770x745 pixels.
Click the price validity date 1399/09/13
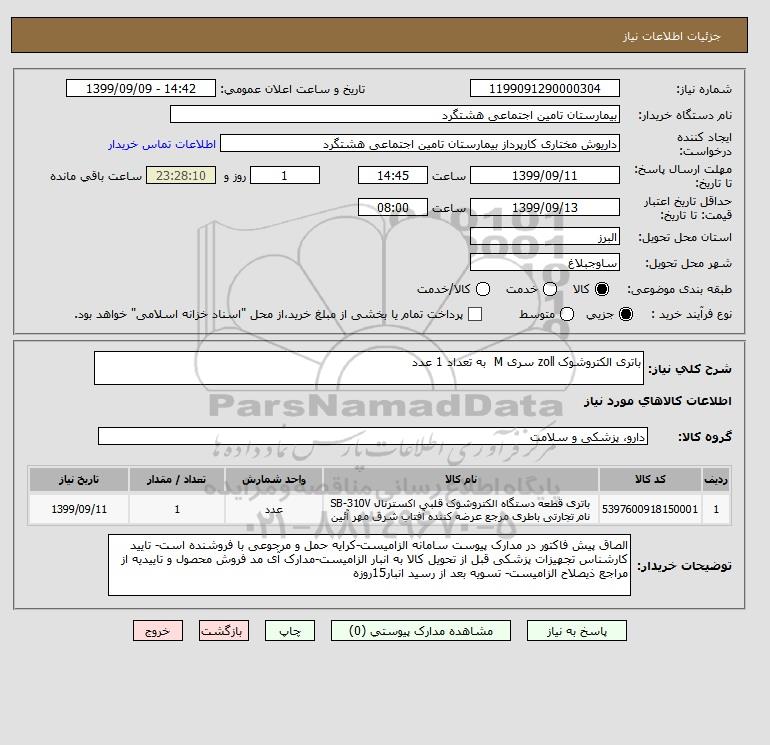(545, 207)
